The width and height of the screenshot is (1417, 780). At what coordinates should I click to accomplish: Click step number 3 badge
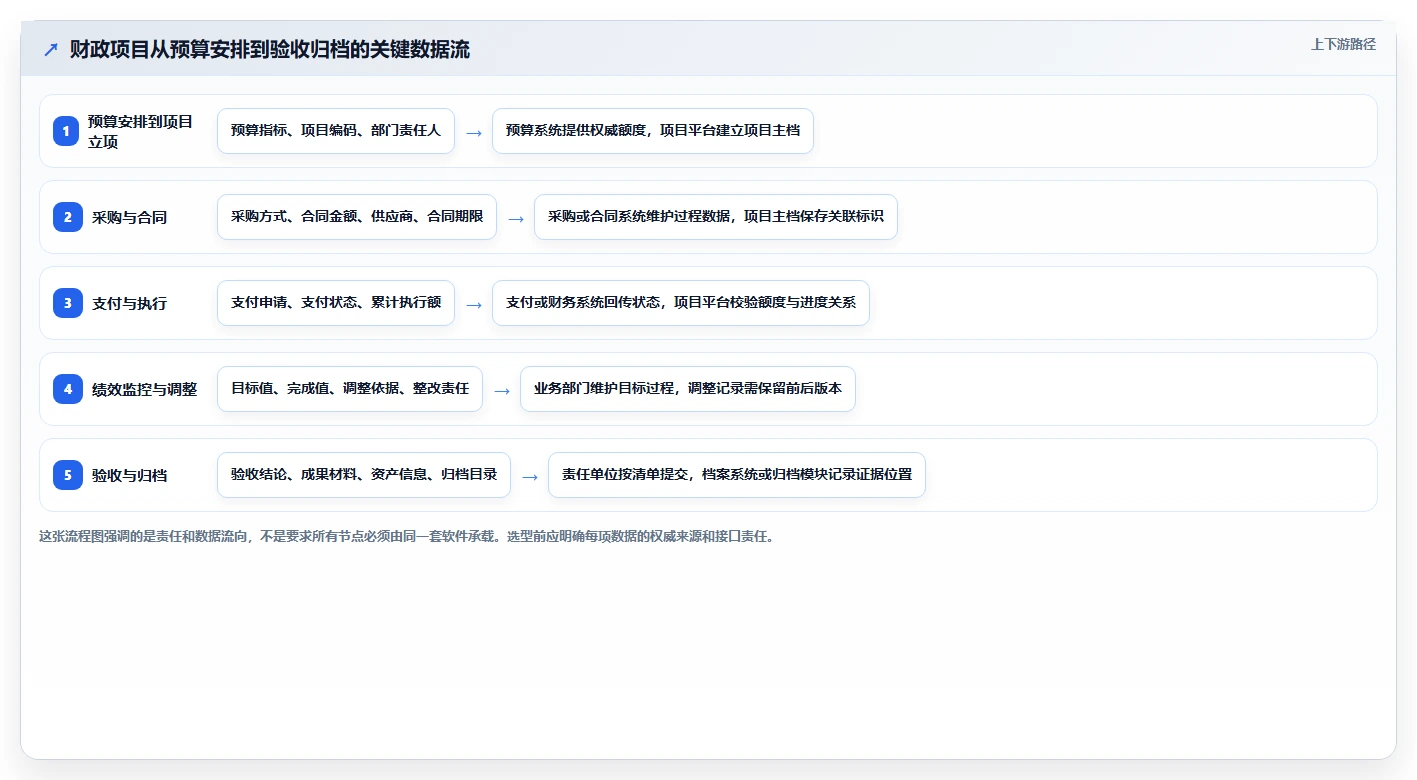pos(67,303)
